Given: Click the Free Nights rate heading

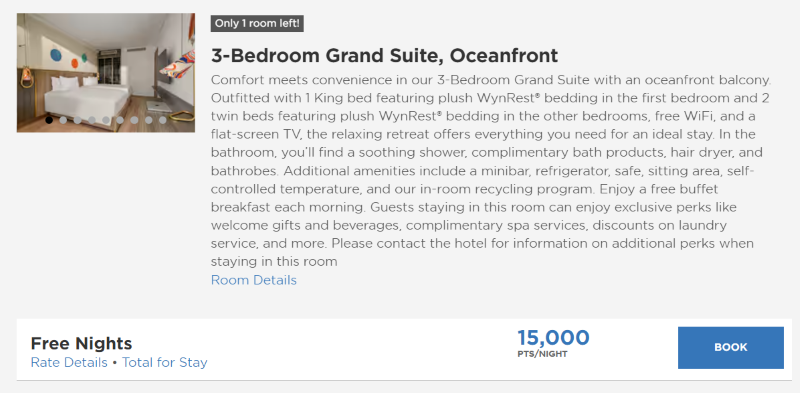Looking at the screenshot, I should coord(82,343).
